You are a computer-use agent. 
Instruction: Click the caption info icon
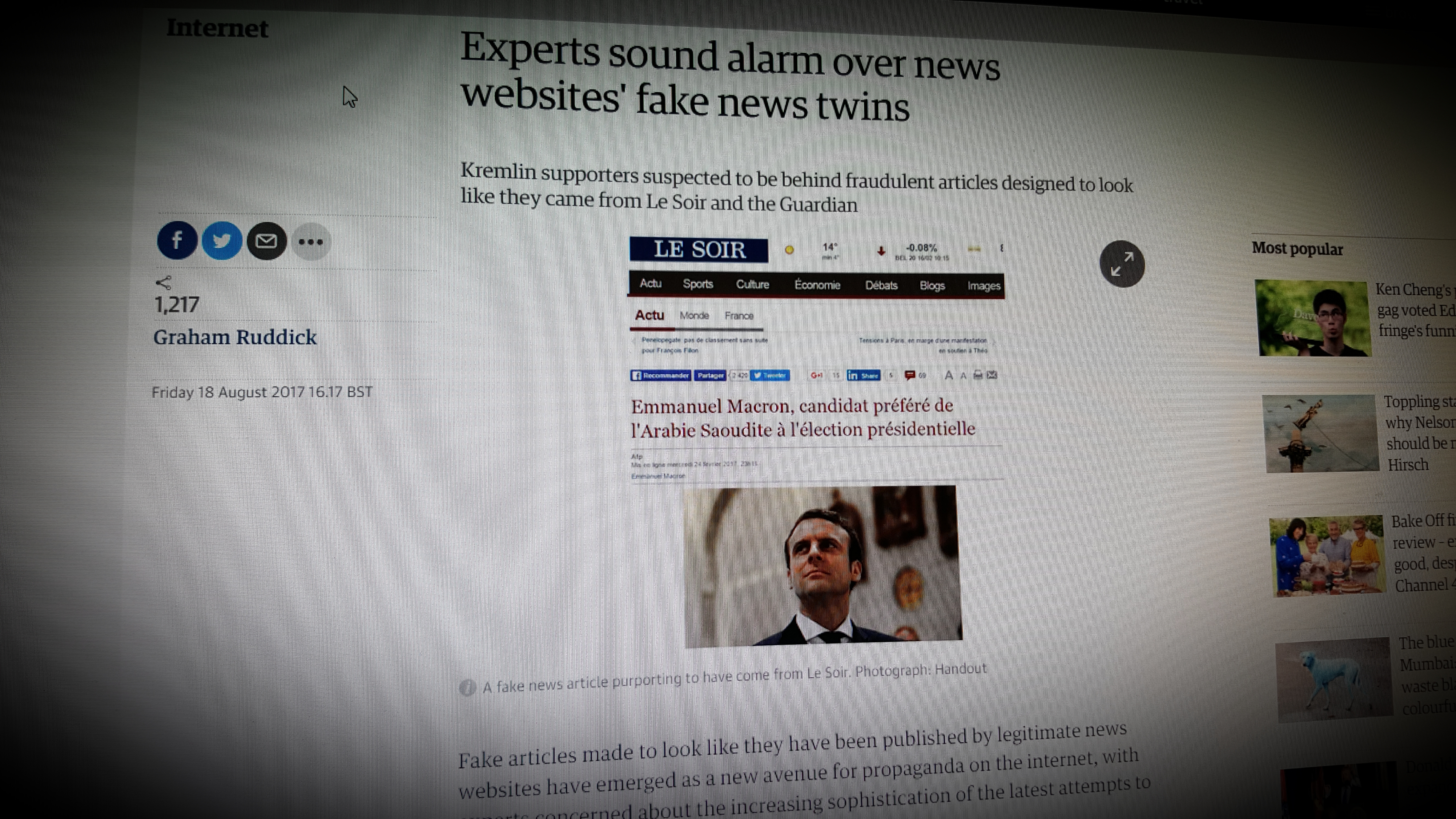[467, 688]
